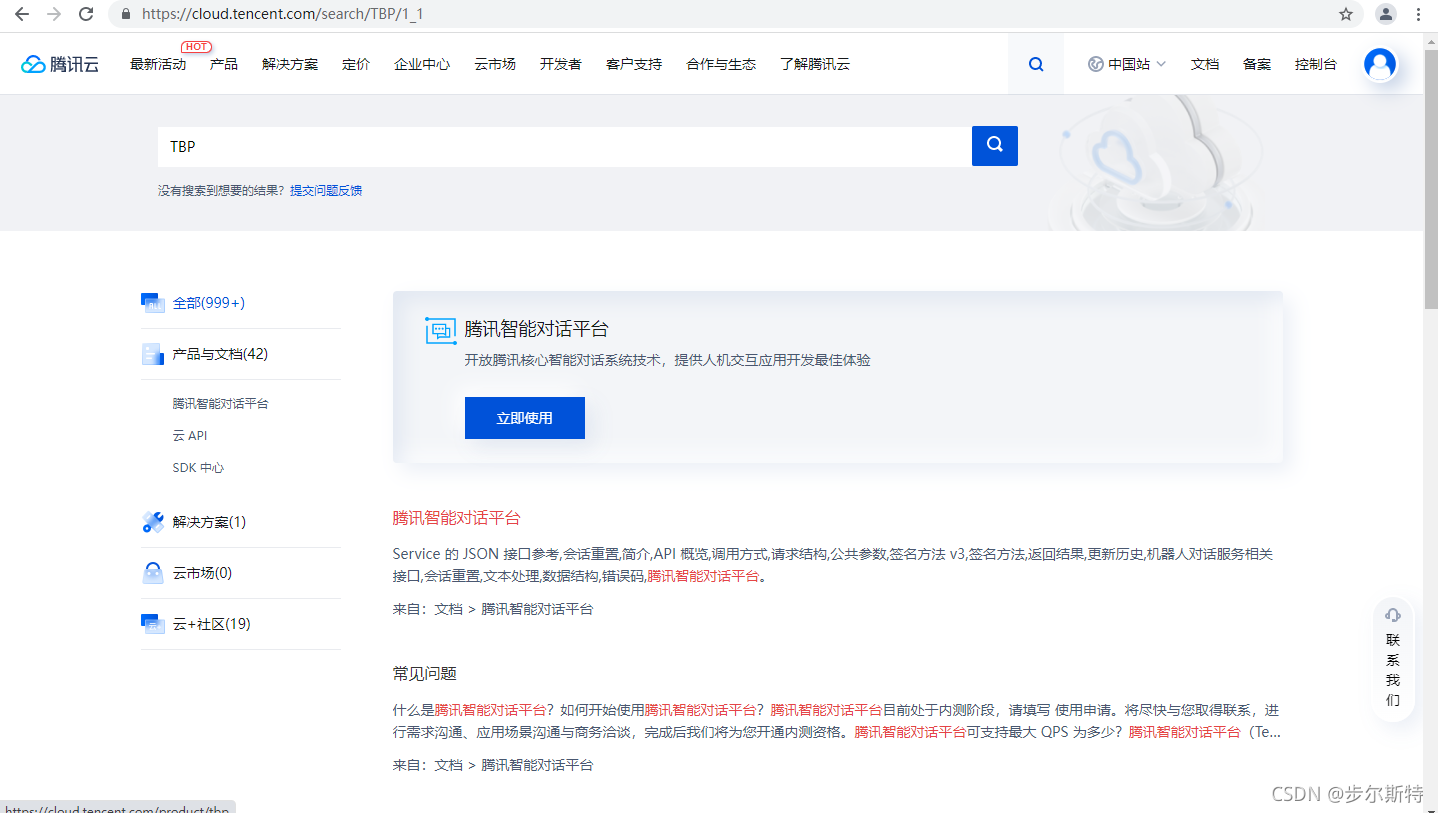This screenshot has width=1438, height=813.
Task: Open the 常见问题 result title
Action: click(425, 674)
